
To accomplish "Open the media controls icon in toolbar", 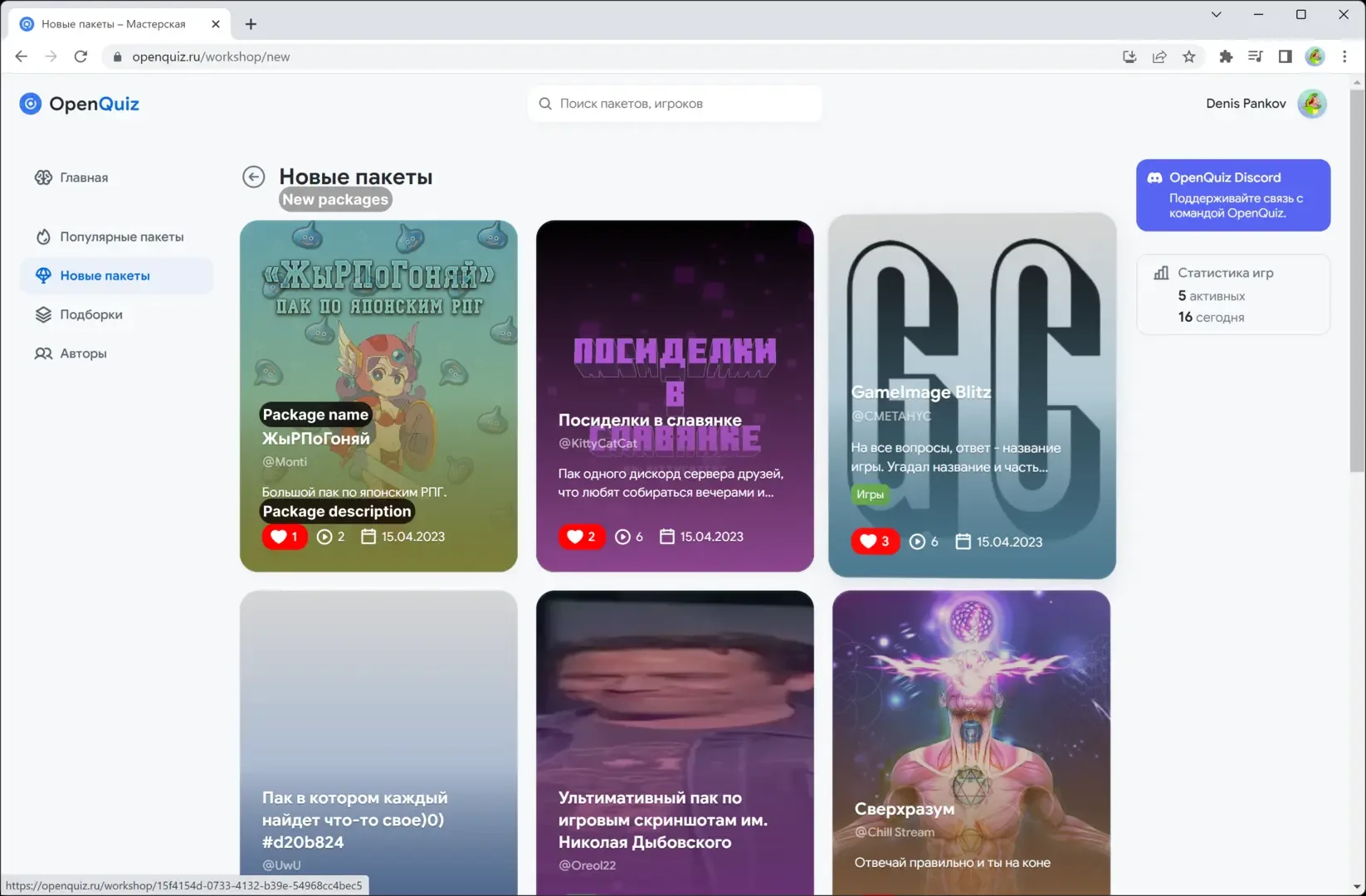I will pos(1256,56).
